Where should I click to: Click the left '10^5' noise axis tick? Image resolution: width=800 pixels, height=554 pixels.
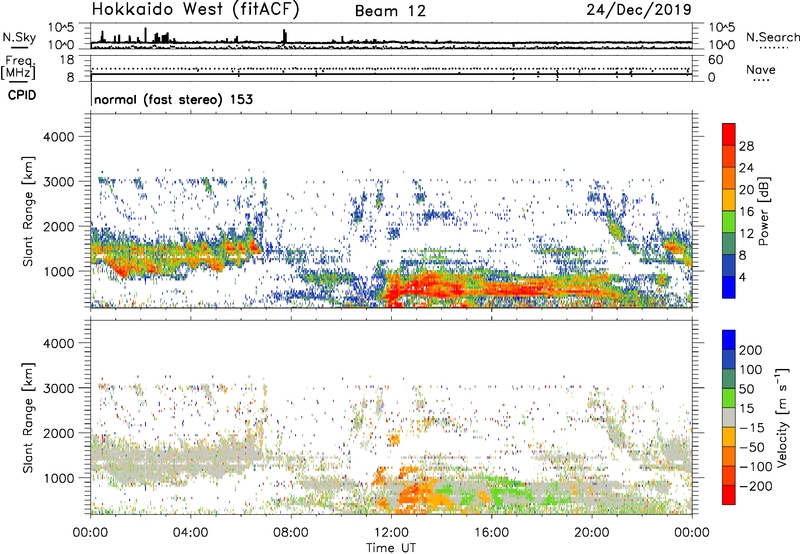[61, 27]
